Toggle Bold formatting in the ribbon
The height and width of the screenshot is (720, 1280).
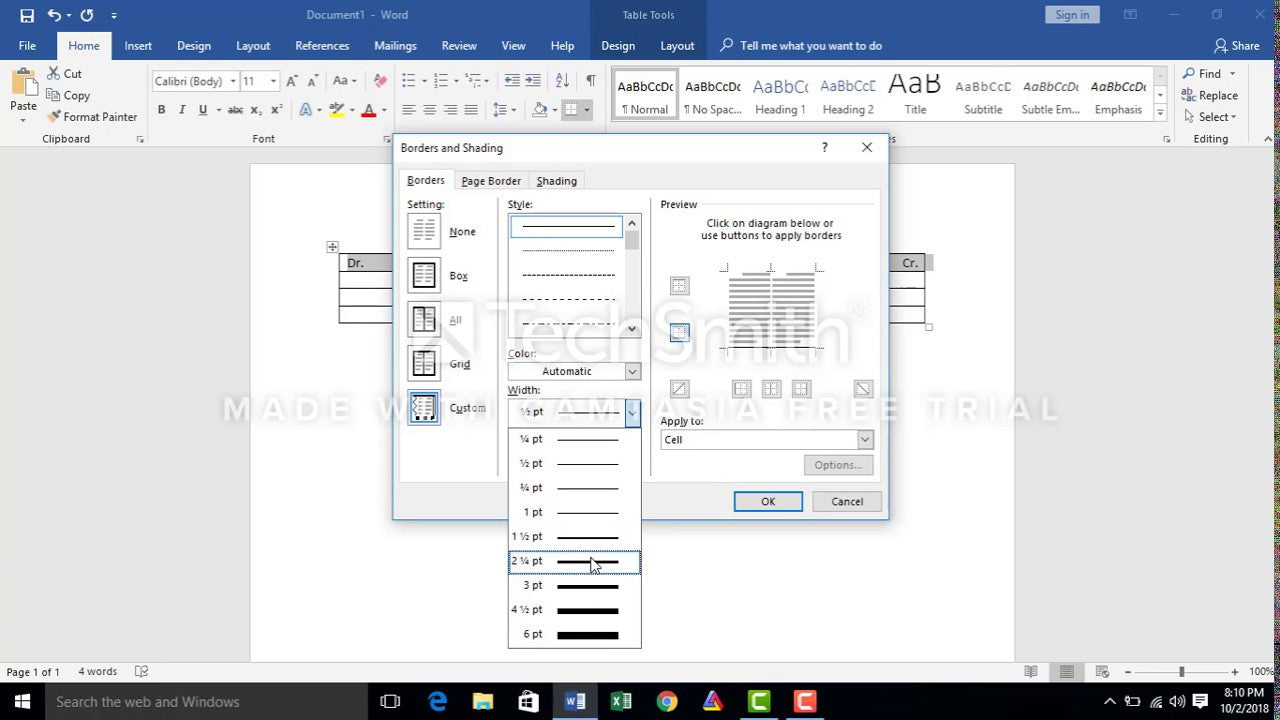161,109
